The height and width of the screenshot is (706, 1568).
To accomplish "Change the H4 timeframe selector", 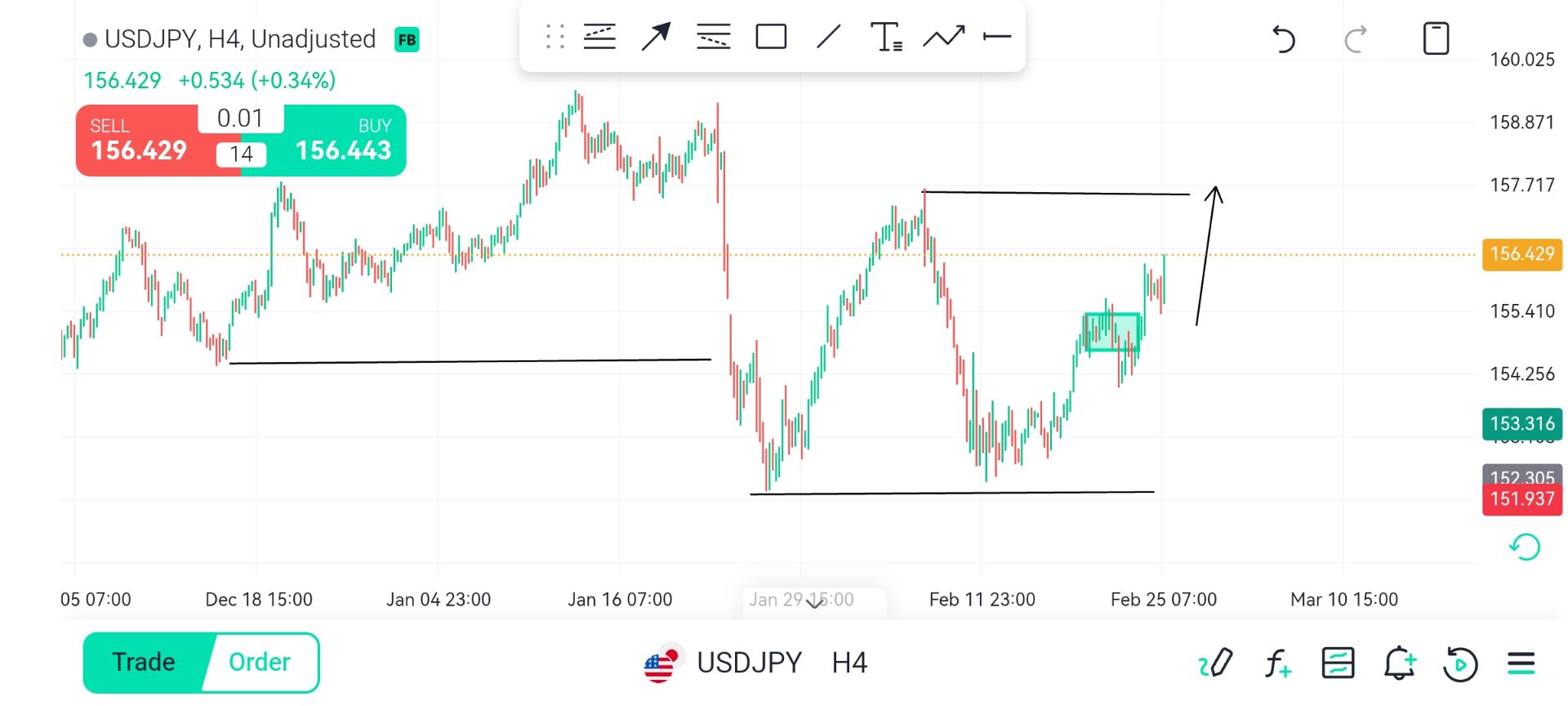I will 849,663.
